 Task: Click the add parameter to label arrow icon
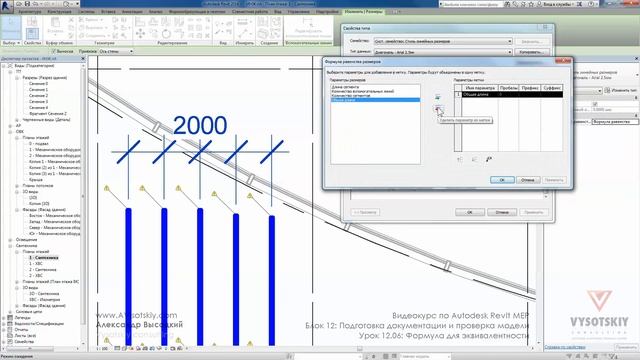tap(438, 97)
